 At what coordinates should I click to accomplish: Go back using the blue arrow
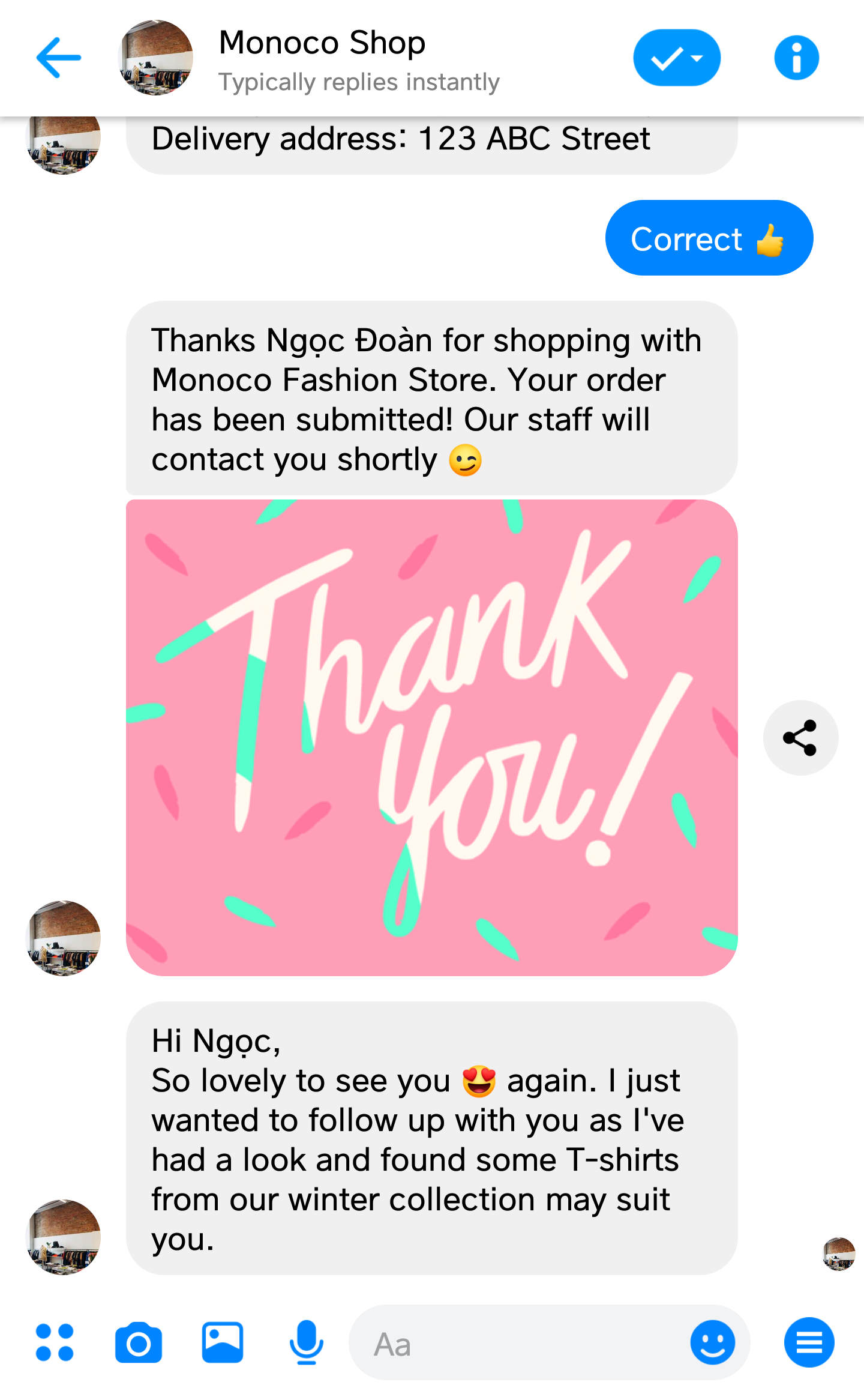59,58
